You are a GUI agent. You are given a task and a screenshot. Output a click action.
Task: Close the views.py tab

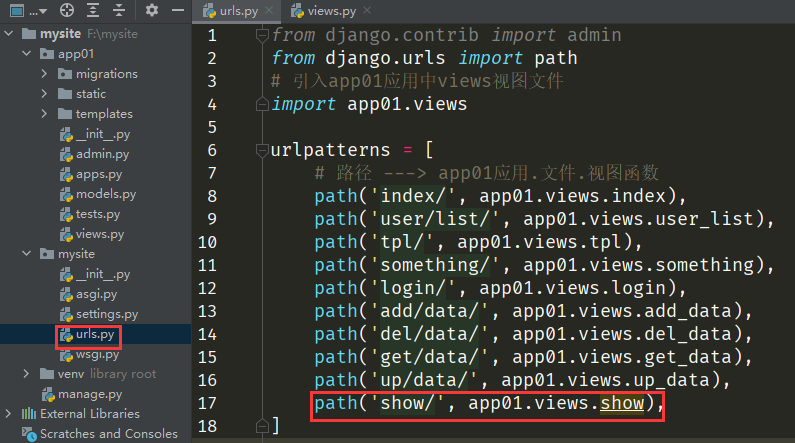click(367, 10)
